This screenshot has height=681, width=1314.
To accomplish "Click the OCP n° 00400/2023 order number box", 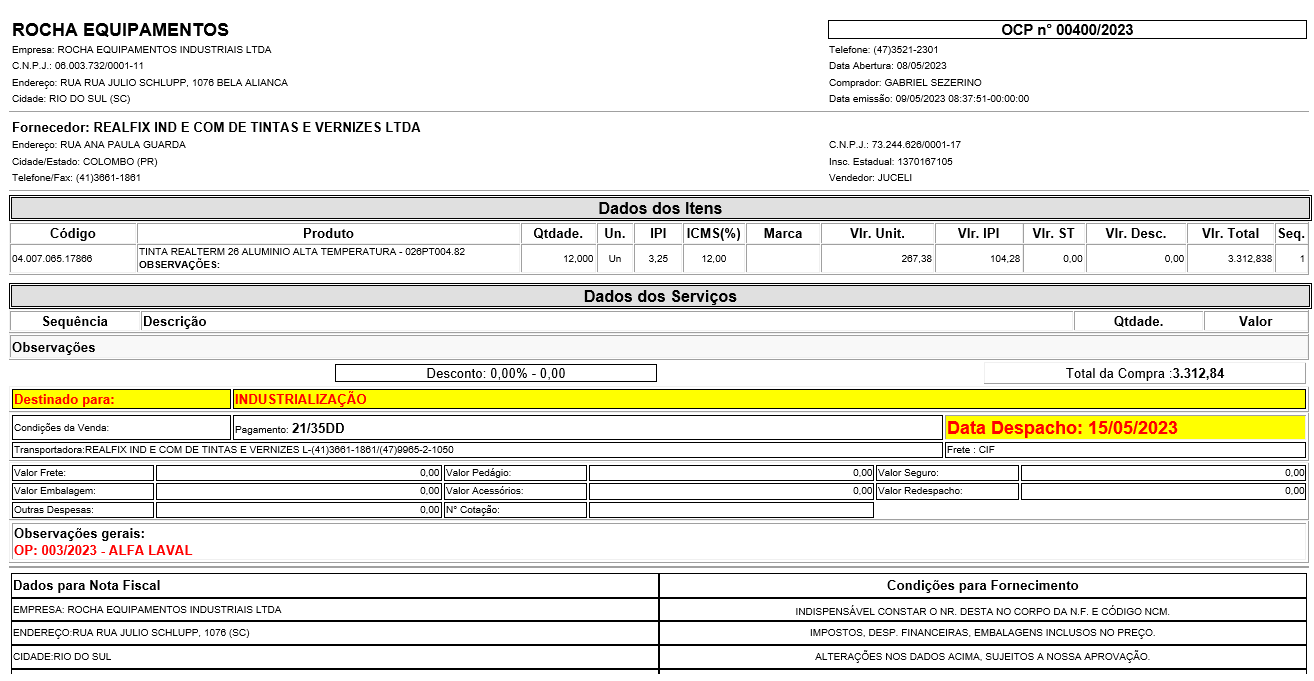I will click(1067, 30).
